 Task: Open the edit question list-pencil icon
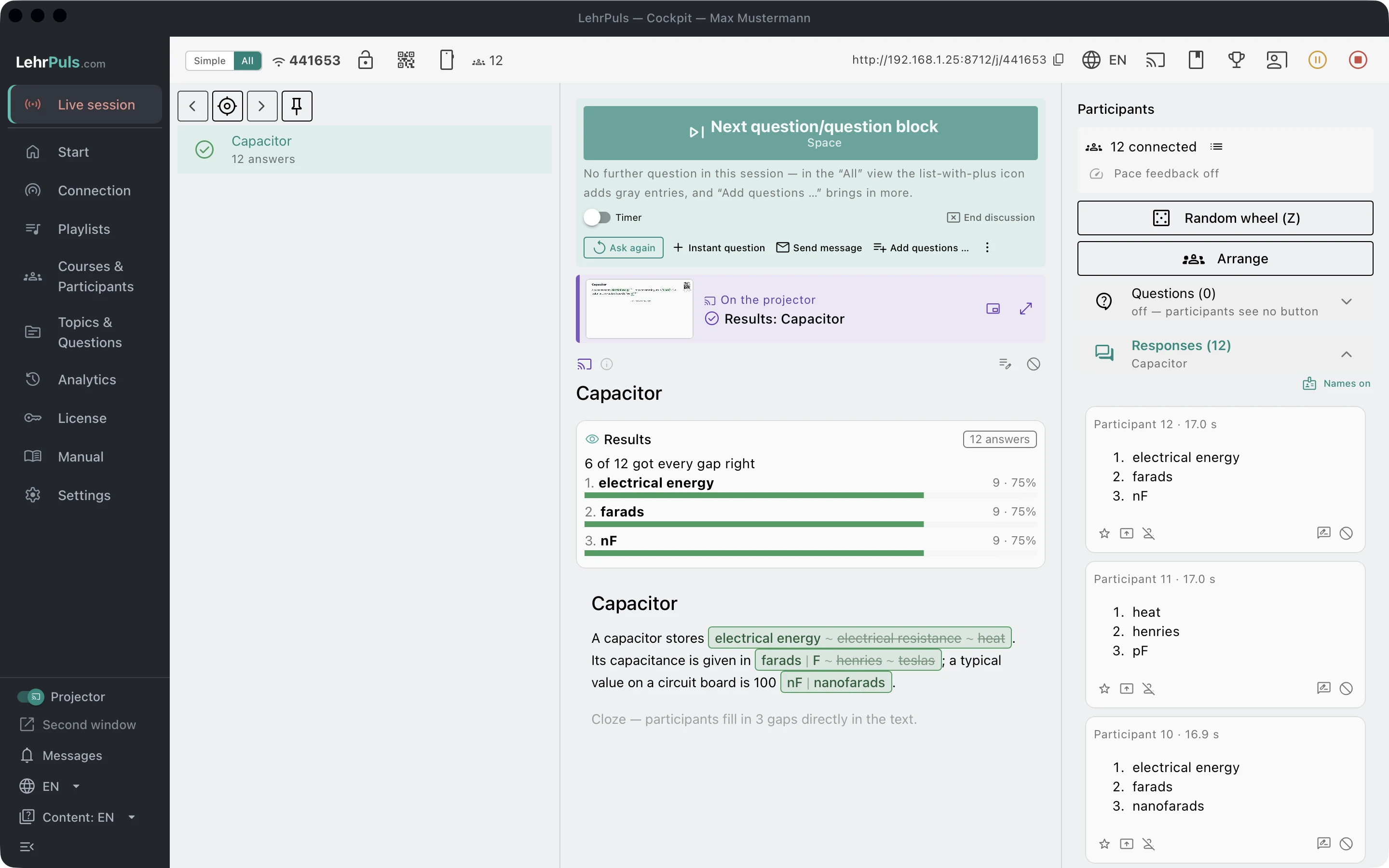pyautogui.click(x=1005, y=364)
